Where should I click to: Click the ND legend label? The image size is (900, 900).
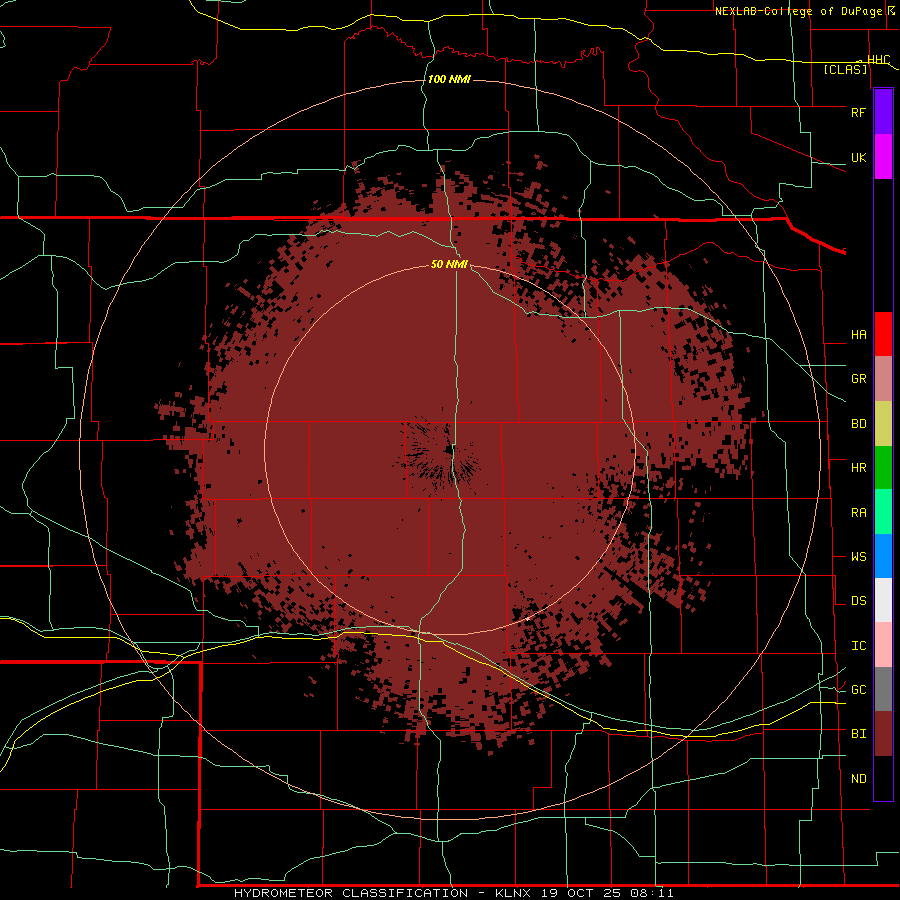(x=858, y=779)
